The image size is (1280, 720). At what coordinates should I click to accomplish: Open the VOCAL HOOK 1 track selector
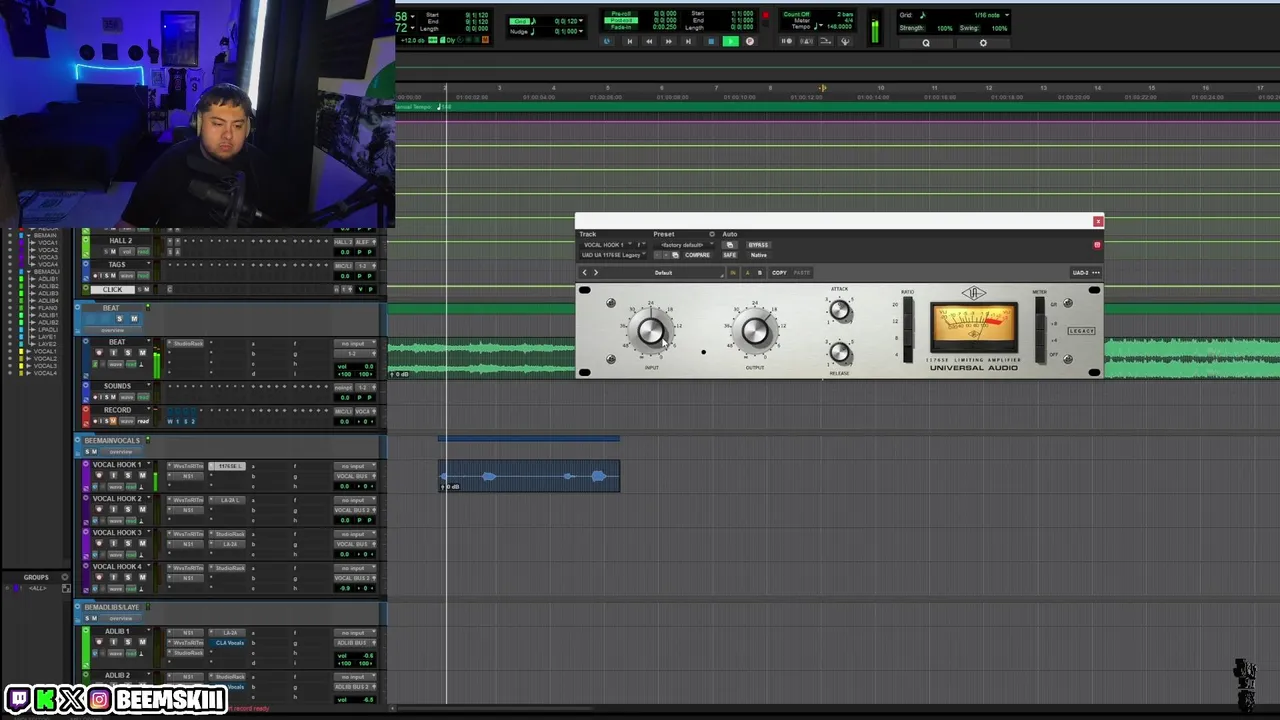[607, 245]
